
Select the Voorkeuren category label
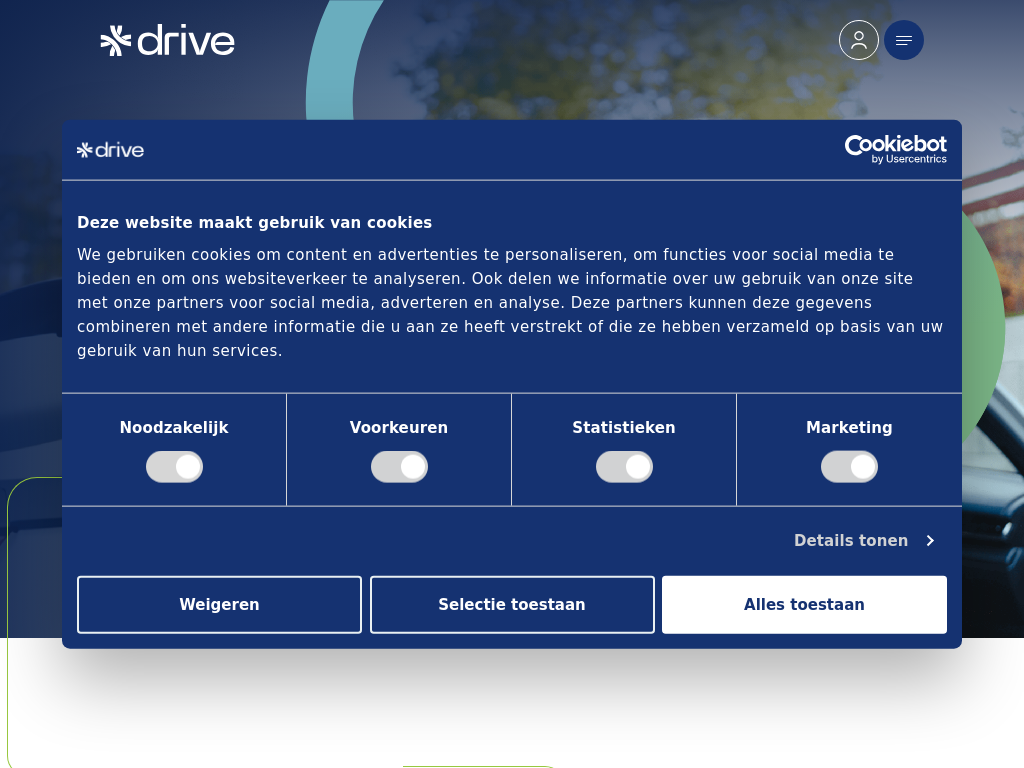coord(399,428)
